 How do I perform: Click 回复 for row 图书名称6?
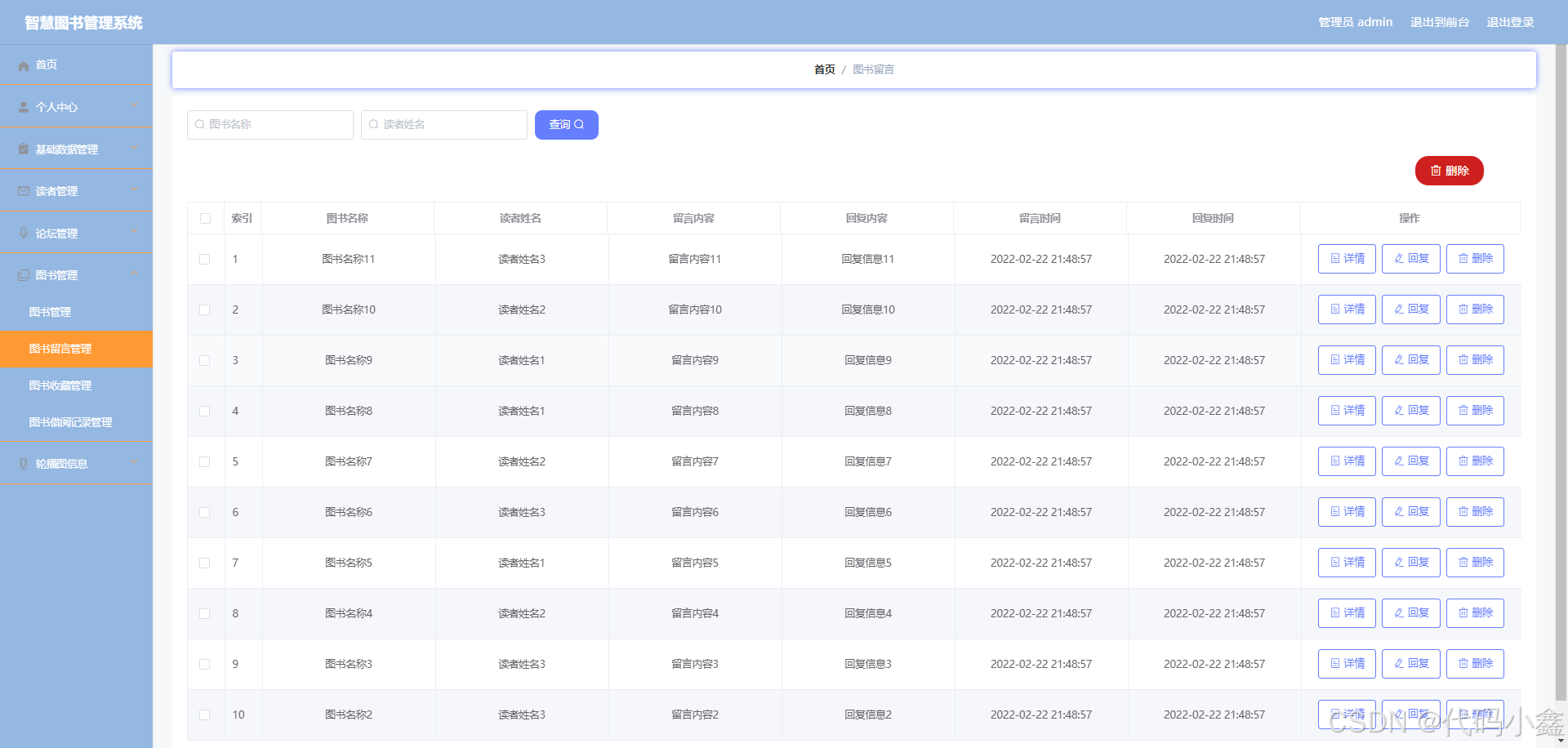tap(1411, 512)
